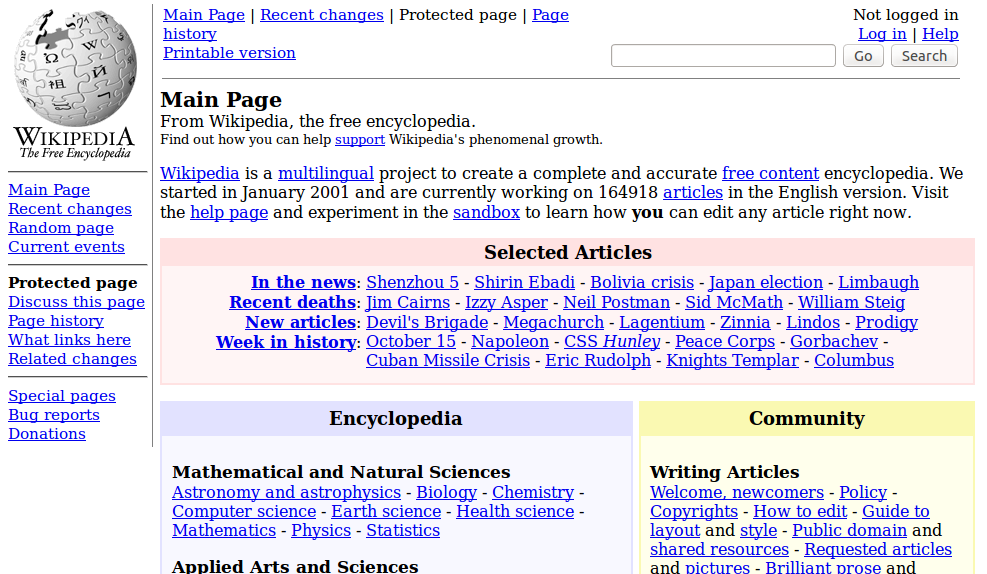The image size is (987, 574).
Task: Click the Search button
Action: 924,56
